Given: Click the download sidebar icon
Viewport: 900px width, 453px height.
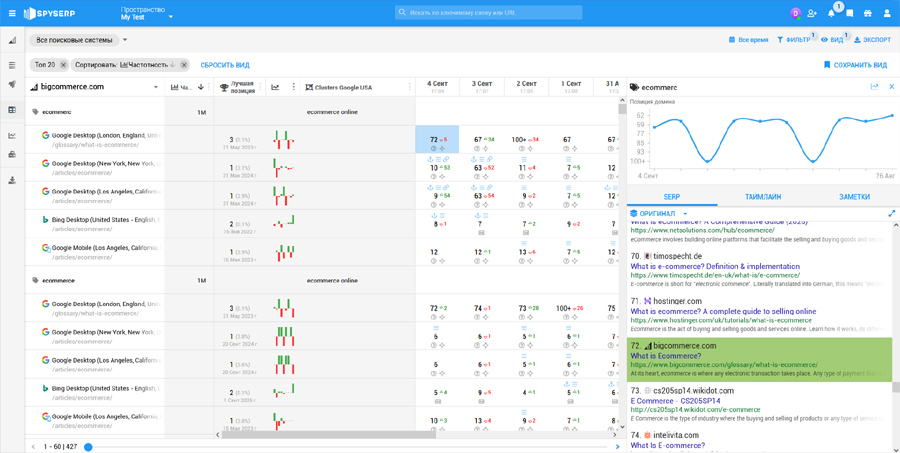Looking at the screenshot, I should coord(12,180).
